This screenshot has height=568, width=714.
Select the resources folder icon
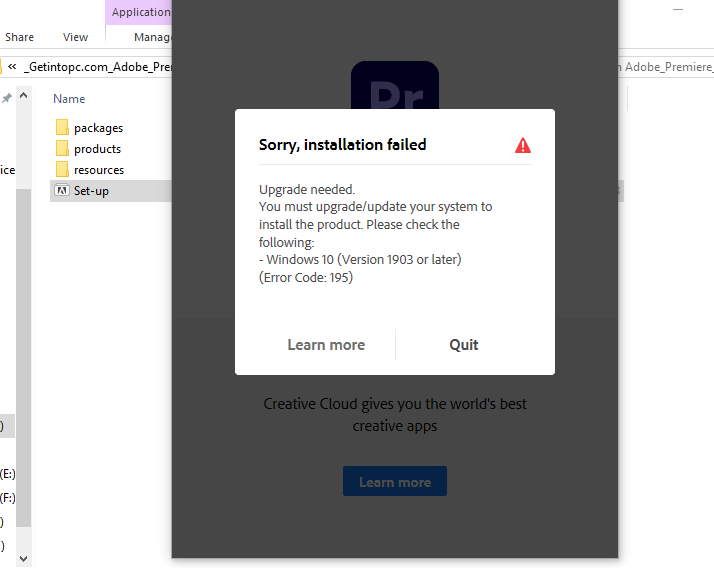click(62, 169)
